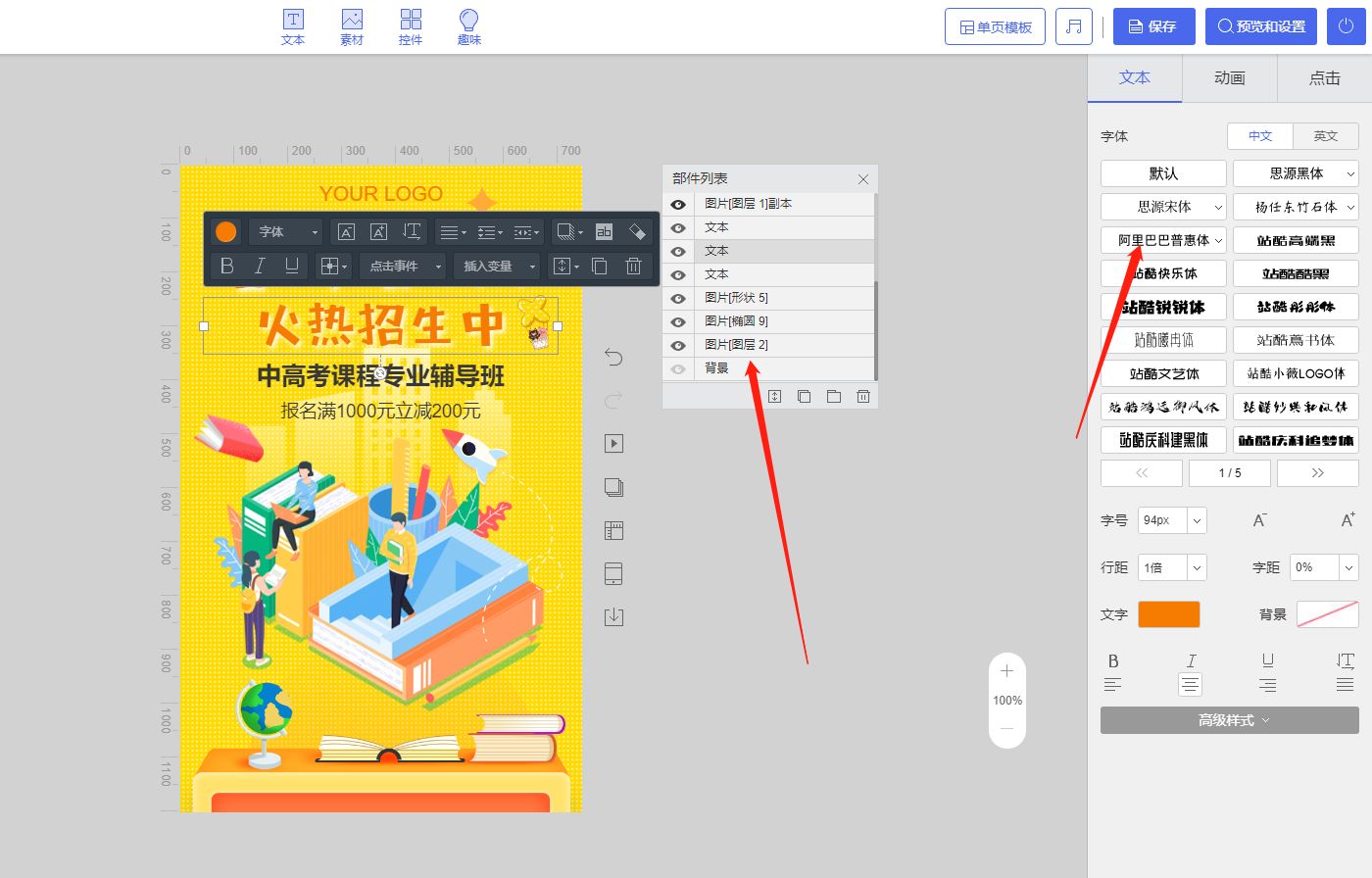Click the power/exit button at top right
Image resolution: width=1372 pixels, height=878 pixels.
pyautogui.click(x=1346, y=26)
